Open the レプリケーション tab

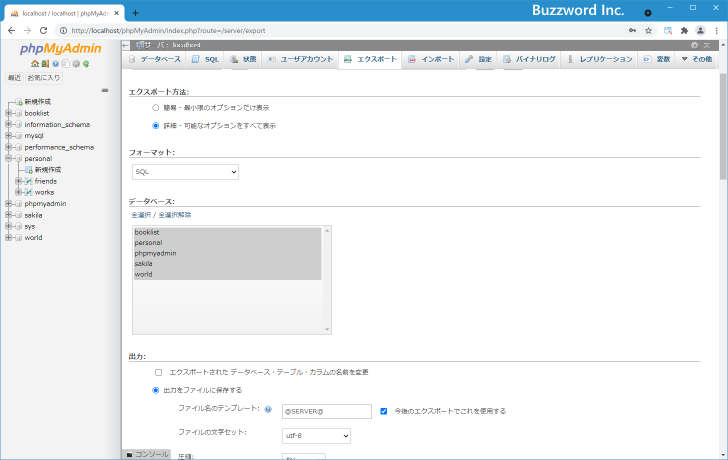599,59
